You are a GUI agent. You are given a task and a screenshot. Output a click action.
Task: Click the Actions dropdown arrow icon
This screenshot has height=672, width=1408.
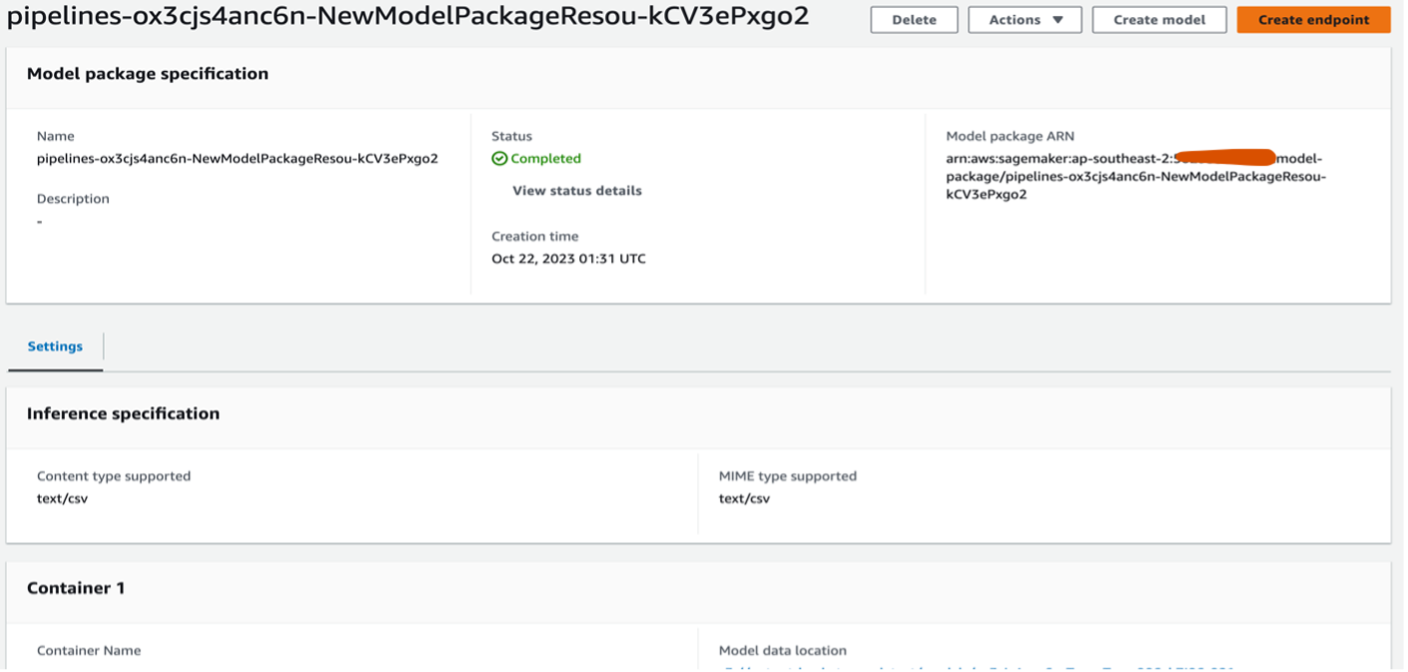(x=1058, y=20)
